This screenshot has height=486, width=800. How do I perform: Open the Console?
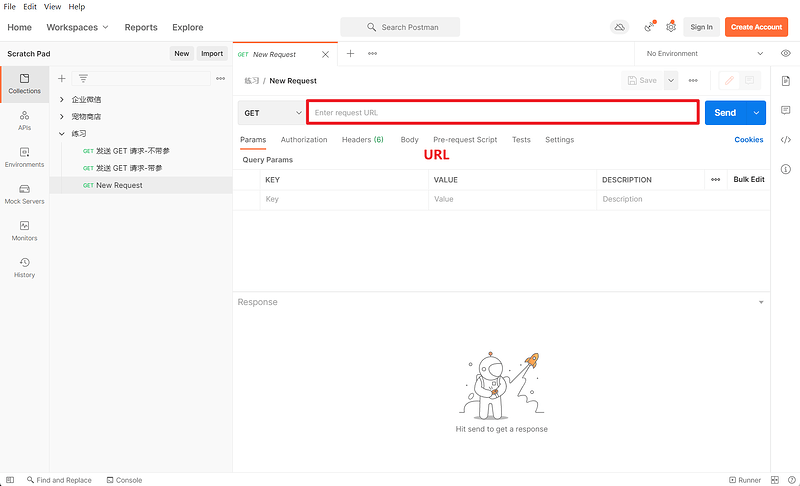click(x=124, y=480)
